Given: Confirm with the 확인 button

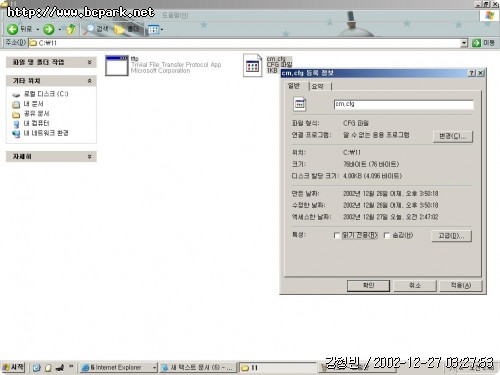Looking at the screenshot, I should click(x=368, y=286).
